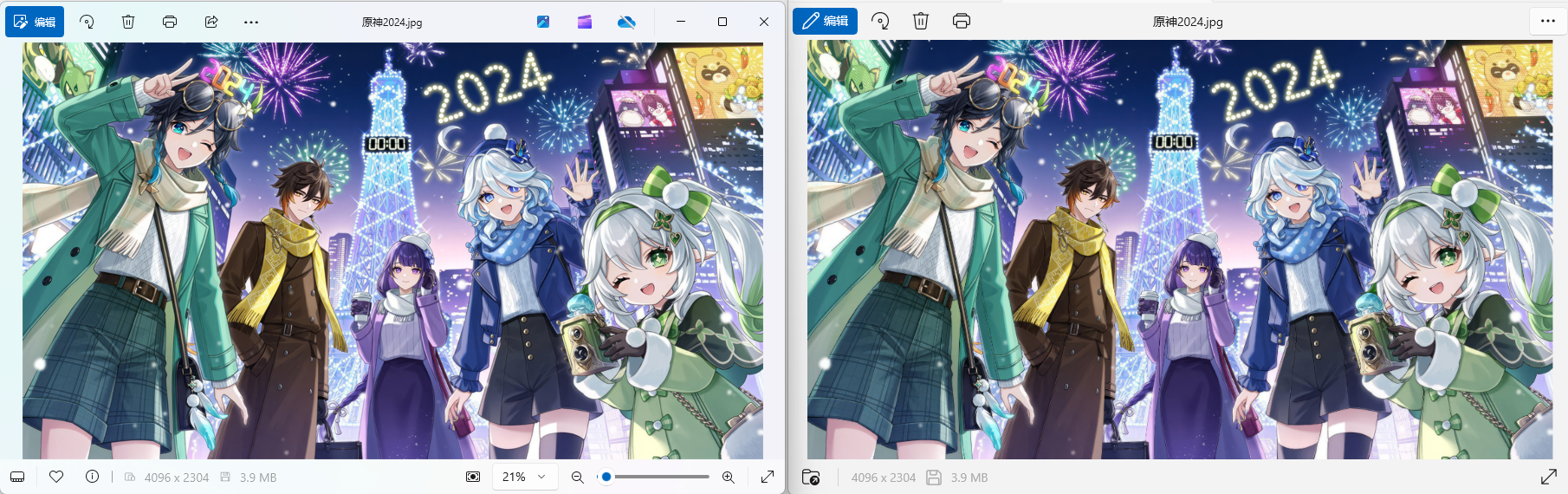The width and height of the screenshot is (1568, 494).
Task: Open the purple Clipchamp icon
Action: 585,22
